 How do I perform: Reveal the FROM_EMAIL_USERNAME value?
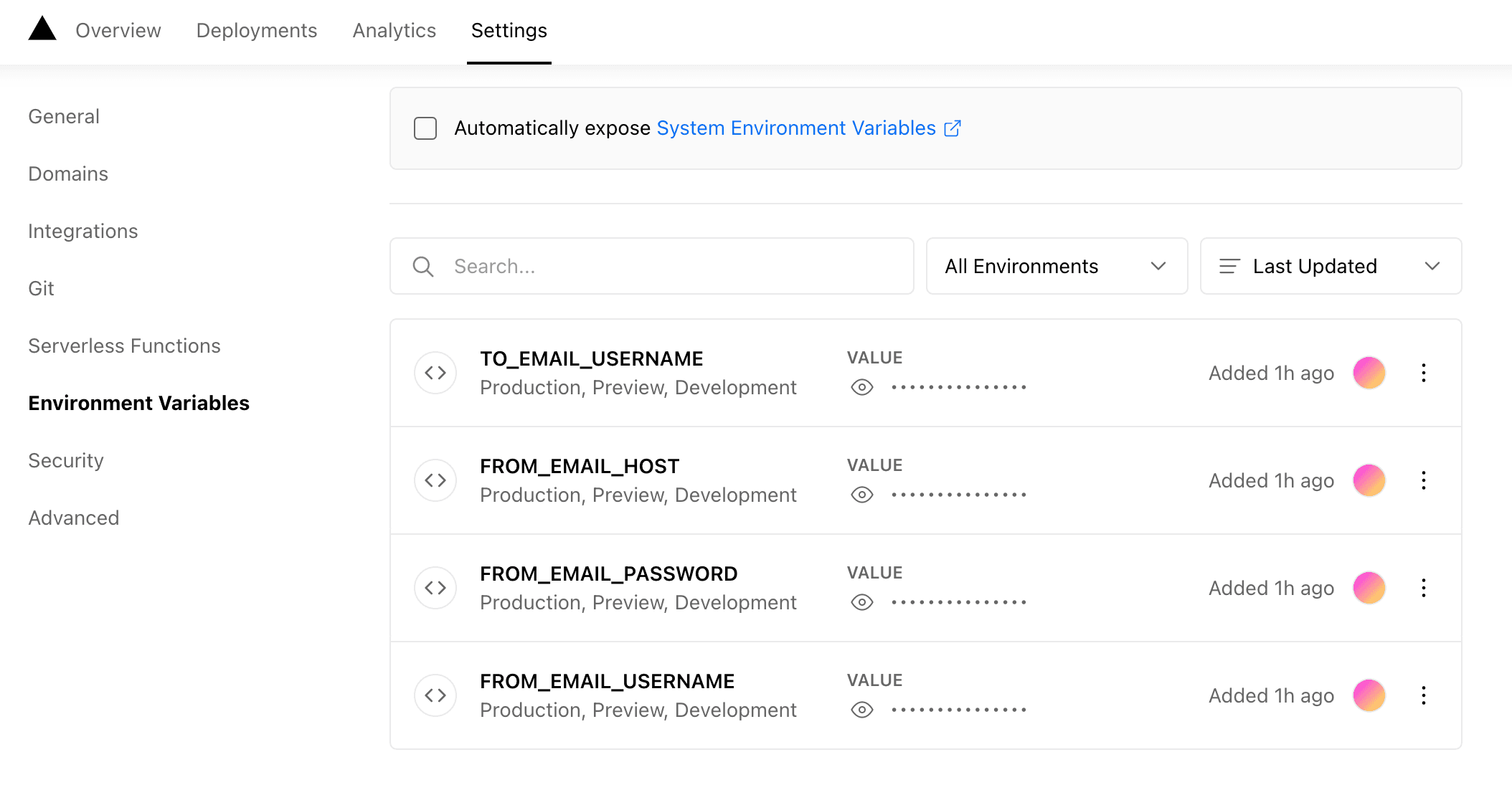coord(861,710)
